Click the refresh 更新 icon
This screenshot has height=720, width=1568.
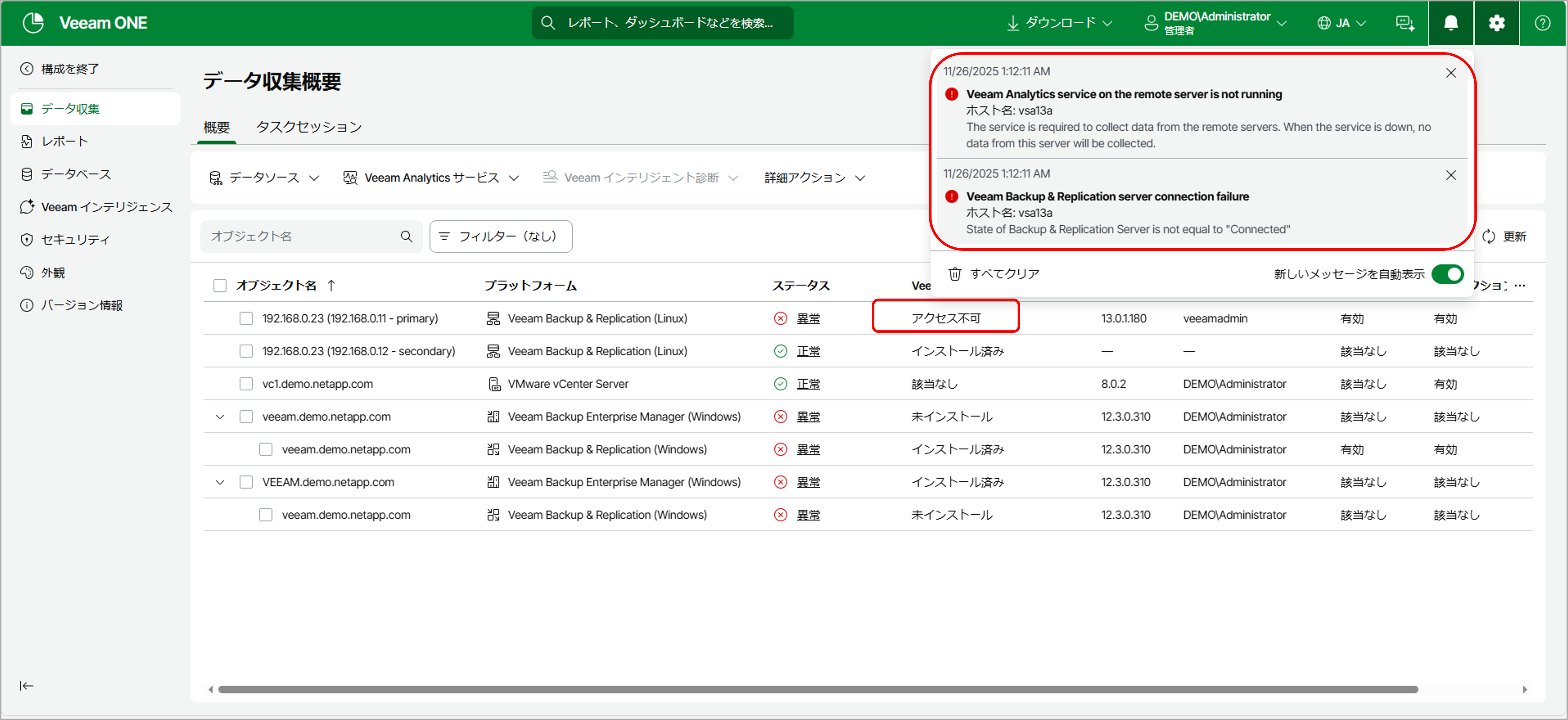coord(1489,237)
